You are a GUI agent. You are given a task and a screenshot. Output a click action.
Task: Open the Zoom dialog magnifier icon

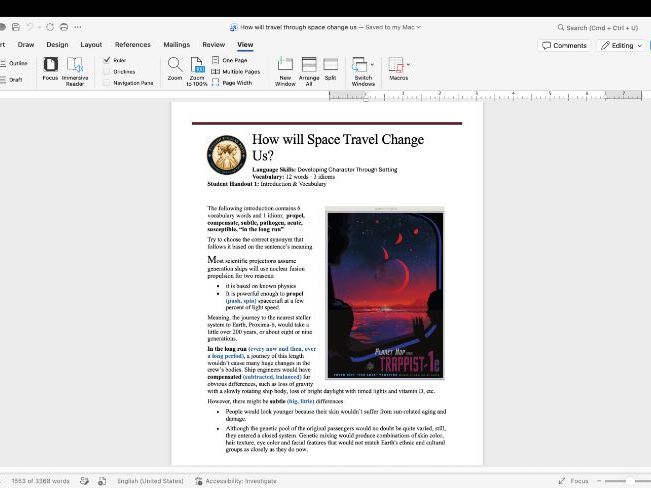point(175,65)
